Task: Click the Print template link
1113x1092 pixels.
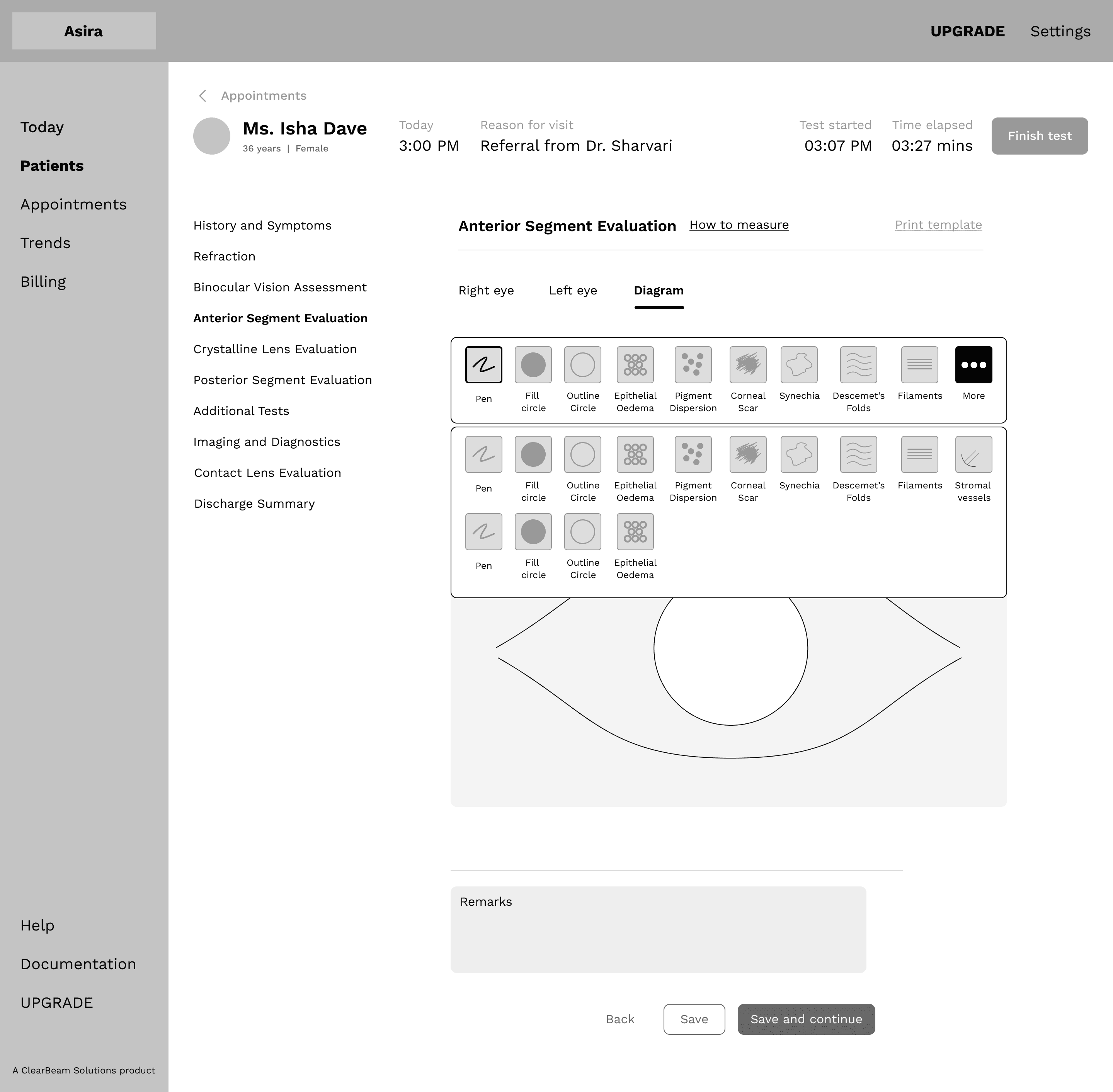Action: (x=938, y=225)
